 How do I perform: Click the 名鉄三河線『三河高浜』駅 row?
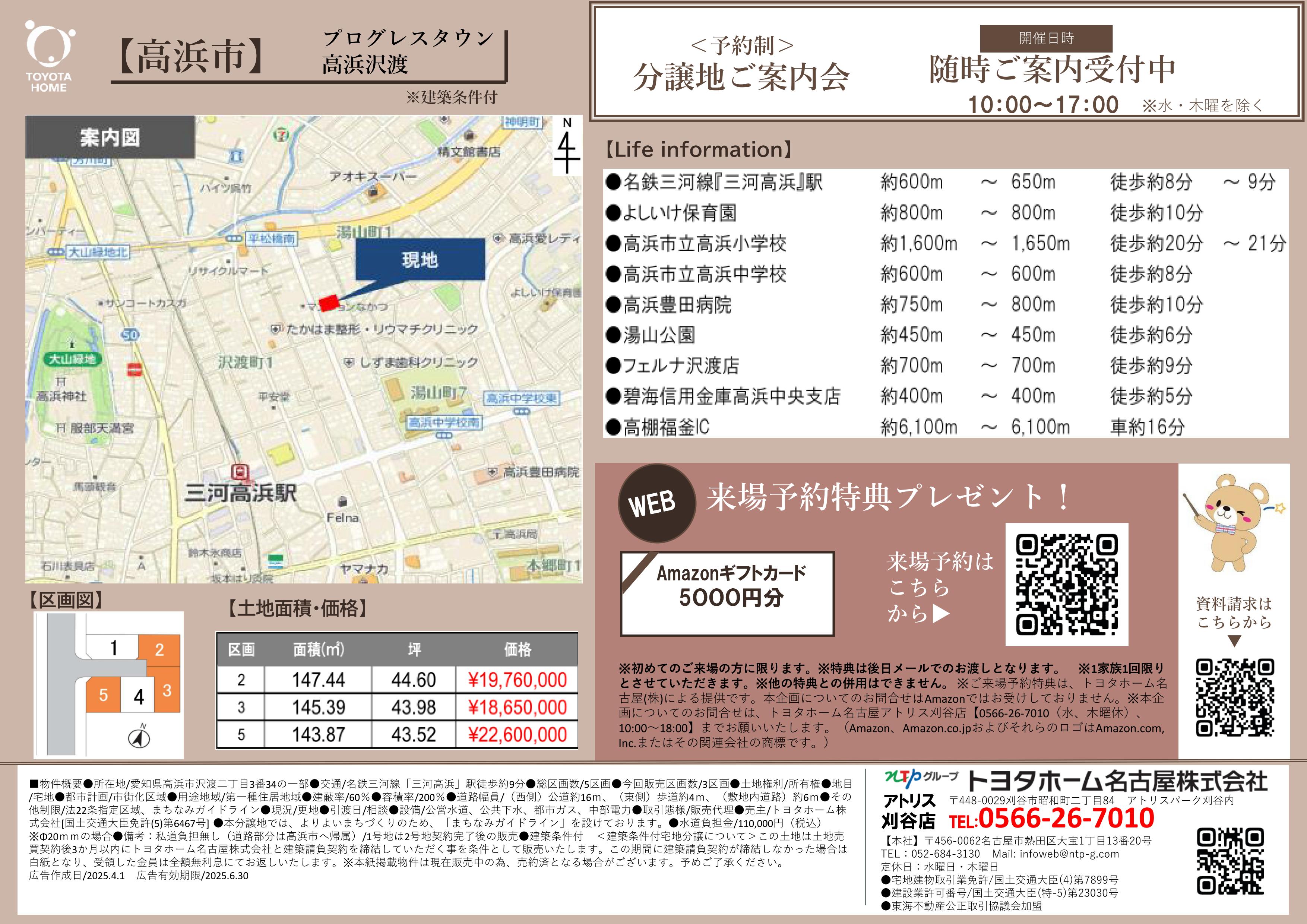click(x=946, y=182)
